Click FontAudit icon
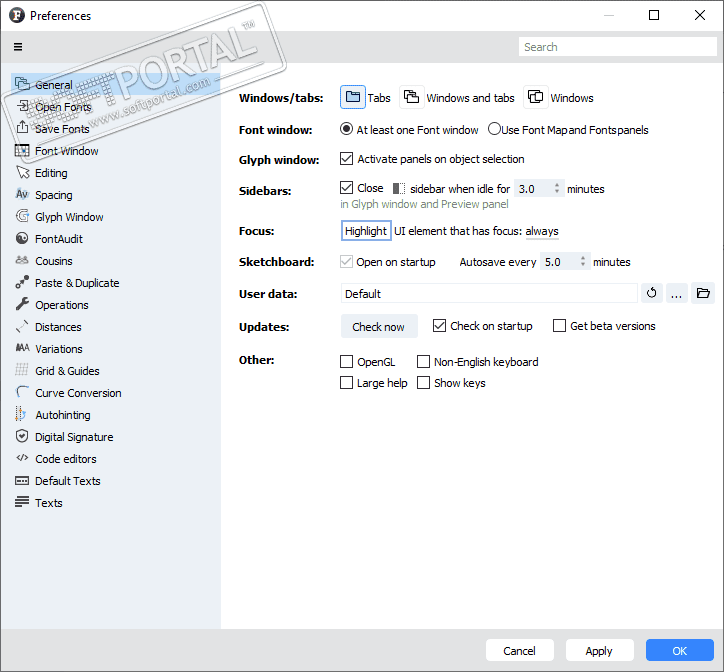The width and height of the screenshot is (724, 672). pos(22,238)
